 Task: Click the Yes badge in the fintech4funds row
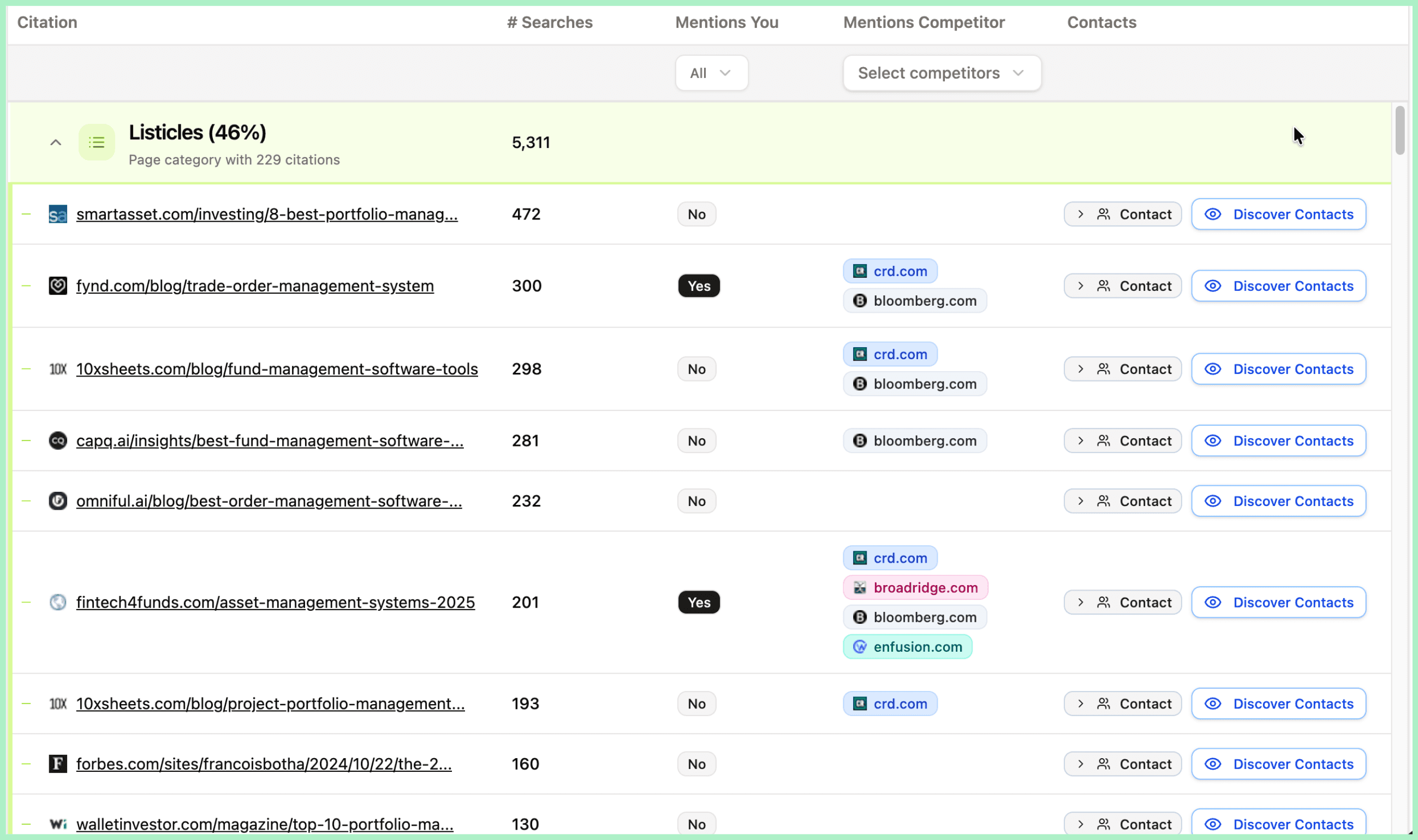click(699, 602)
